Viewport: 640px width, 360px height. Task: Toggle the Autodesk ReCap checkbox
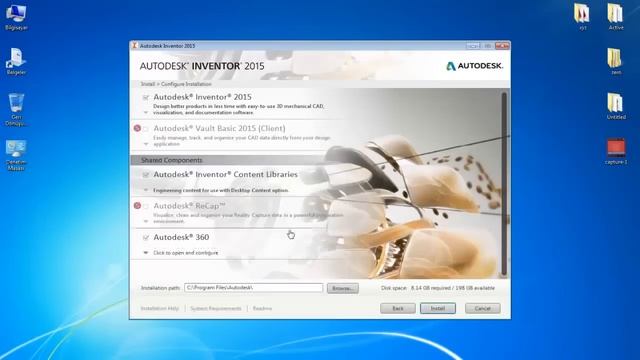point(146,206)
